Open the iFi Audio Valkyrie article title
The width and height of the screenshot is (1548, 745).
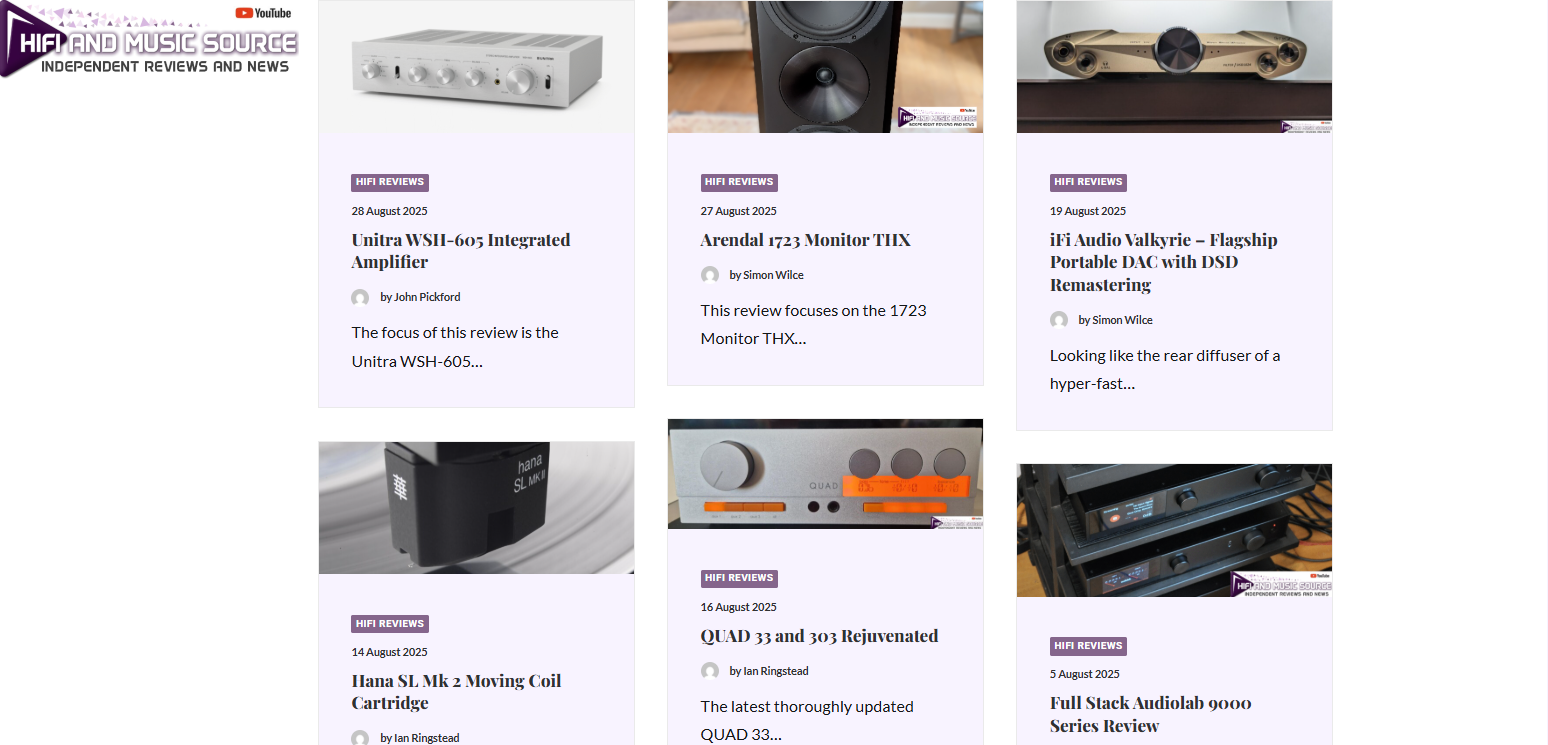[x=1164, y=262]
